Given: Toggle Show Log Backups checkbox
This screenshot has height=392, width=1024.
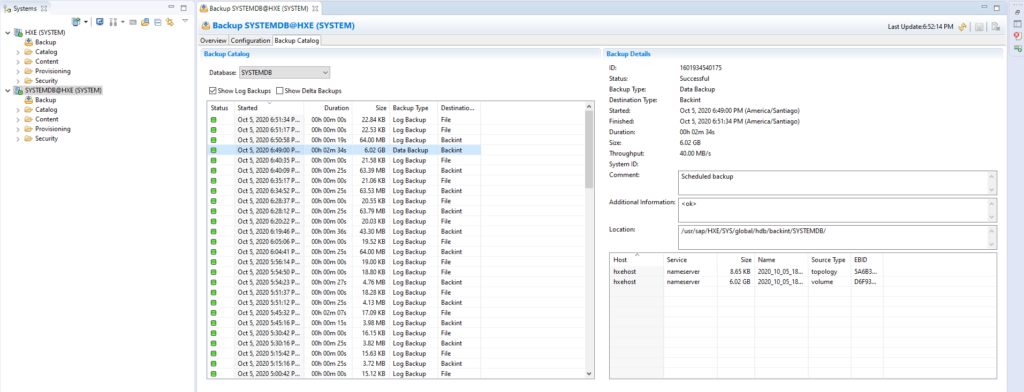Looking at the screenshot, I should coord(213,91).
